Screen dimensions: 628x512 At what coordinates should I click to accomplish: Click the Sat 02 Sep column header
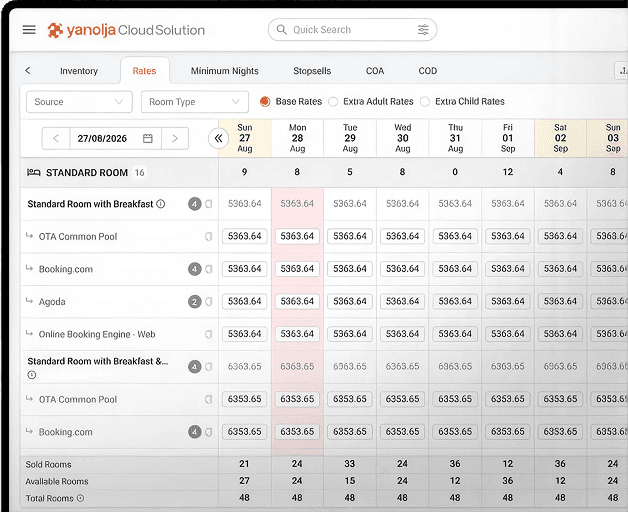[x=560, y=138]
